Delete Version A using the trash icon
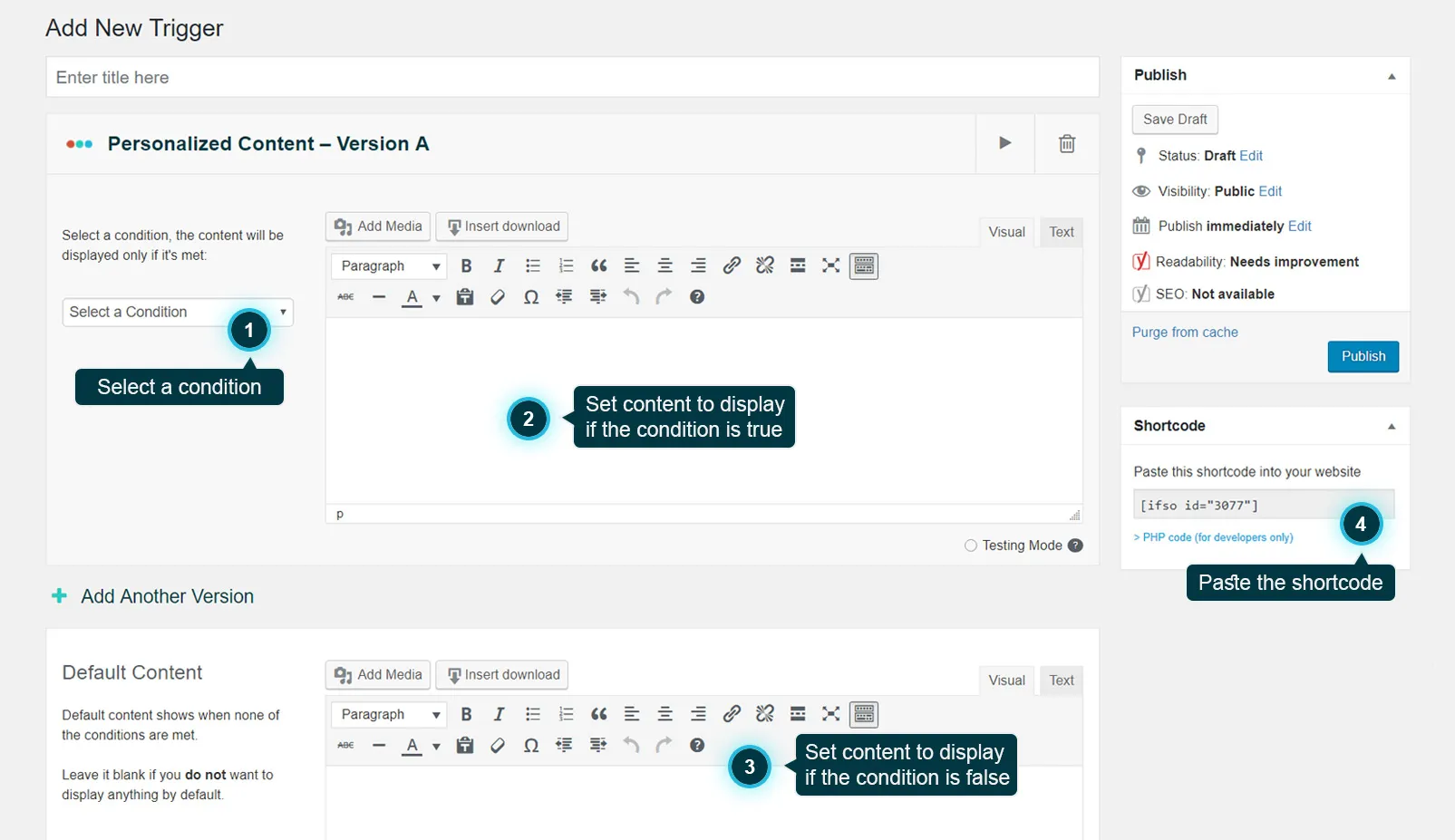 (x=1067, y=143)
